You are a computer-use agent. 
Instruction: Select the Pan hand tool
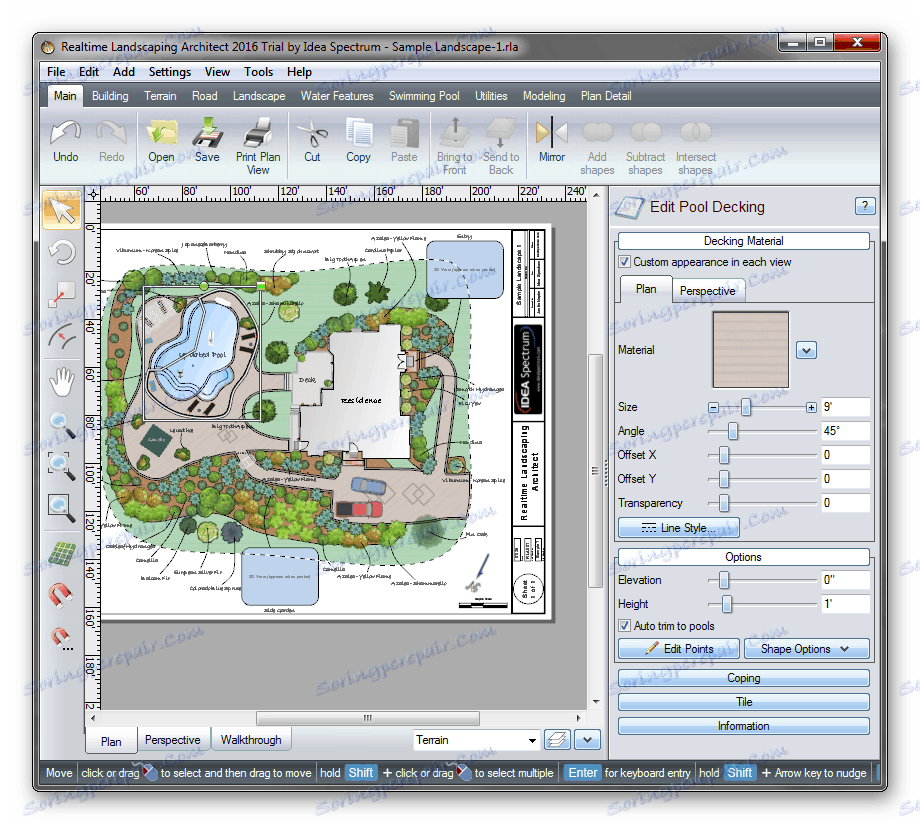tap(62, 380)
